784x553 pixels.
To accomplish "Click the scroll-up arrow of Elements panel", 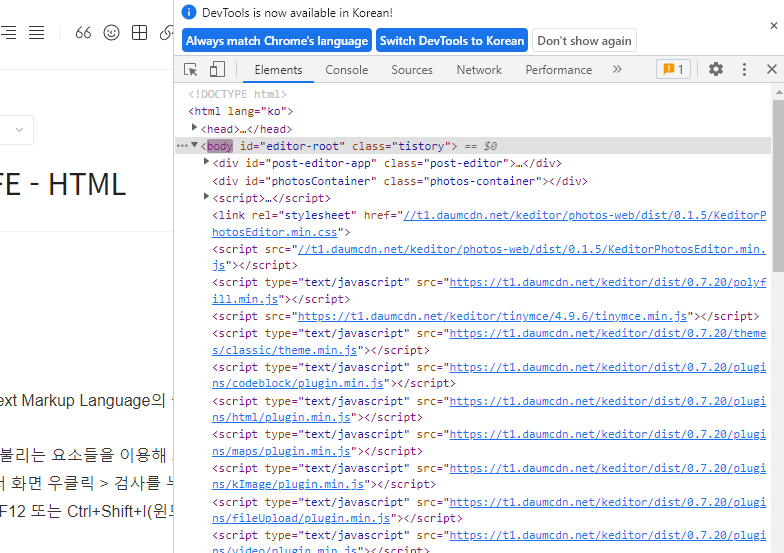I will [778, 92].
